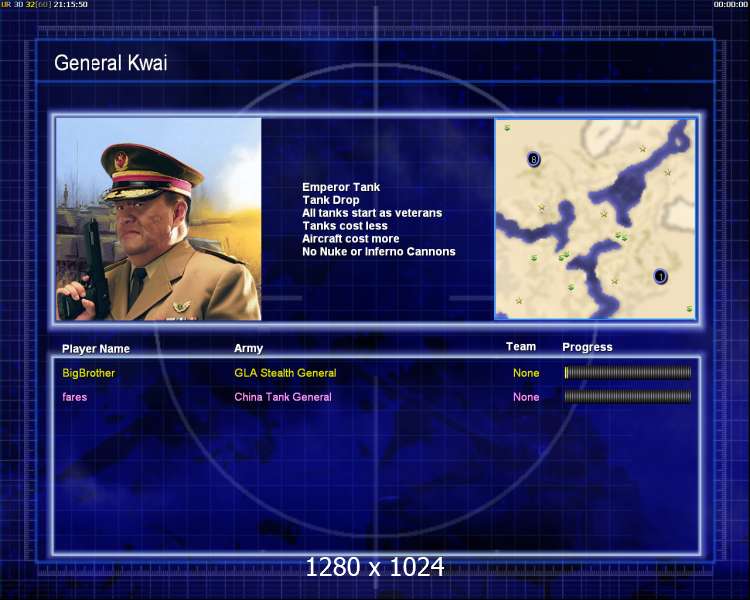Click BigBrother's loading progress bar
The width and height of the screenshot is (750, 600).
click(x=628, y=373)
